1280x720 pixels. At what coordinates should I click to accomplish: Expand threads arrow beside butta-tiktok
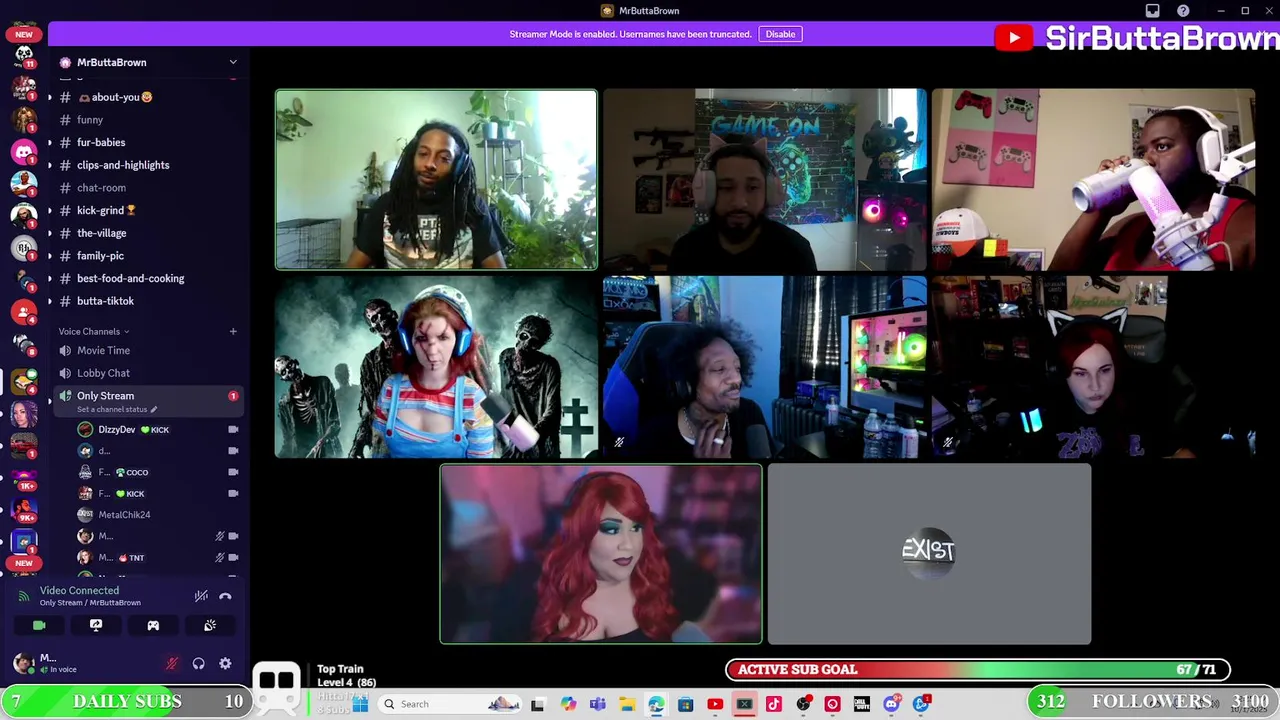point(49,301)
